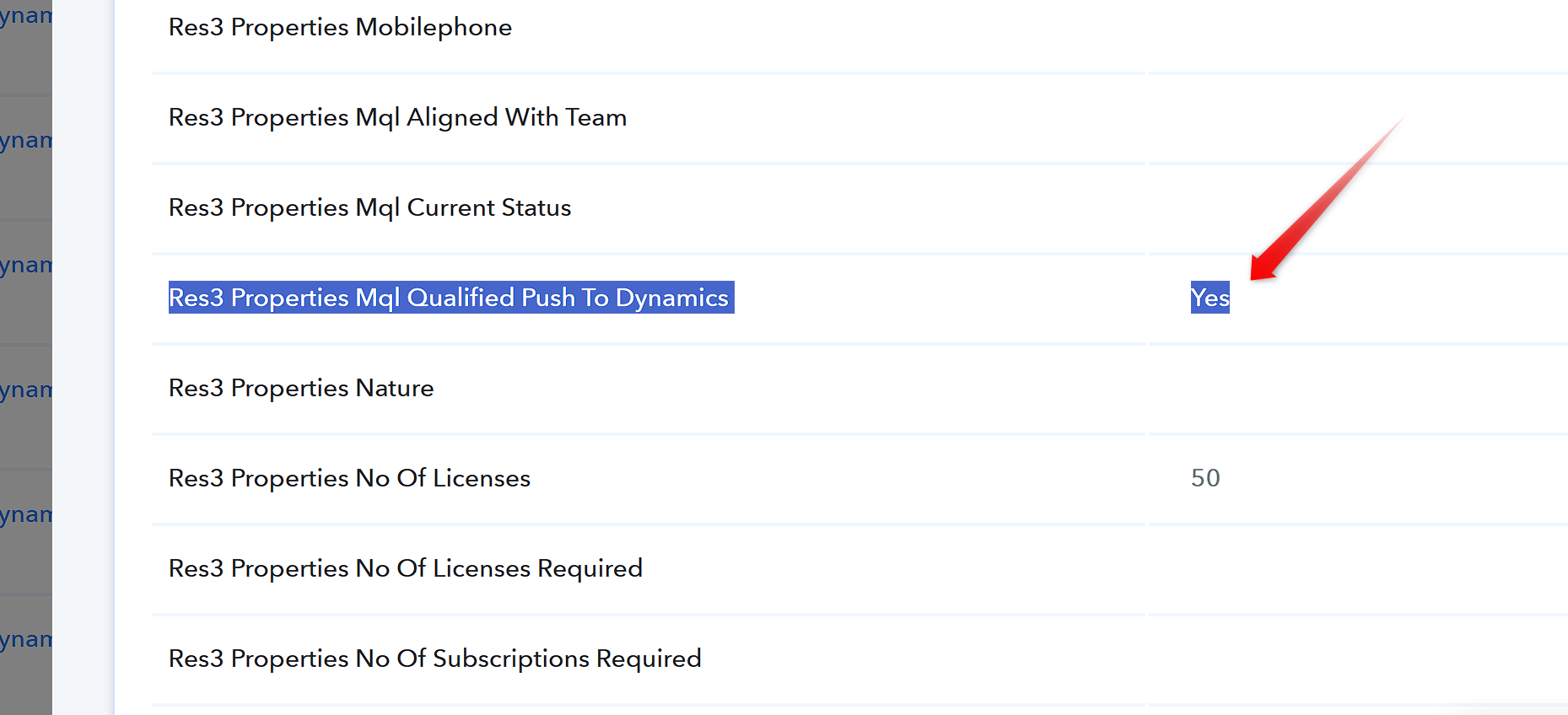This screenshot has height=715, width=1568.
Task: Open the second partially hidden left-strip link
Action: tap(26, 140)
